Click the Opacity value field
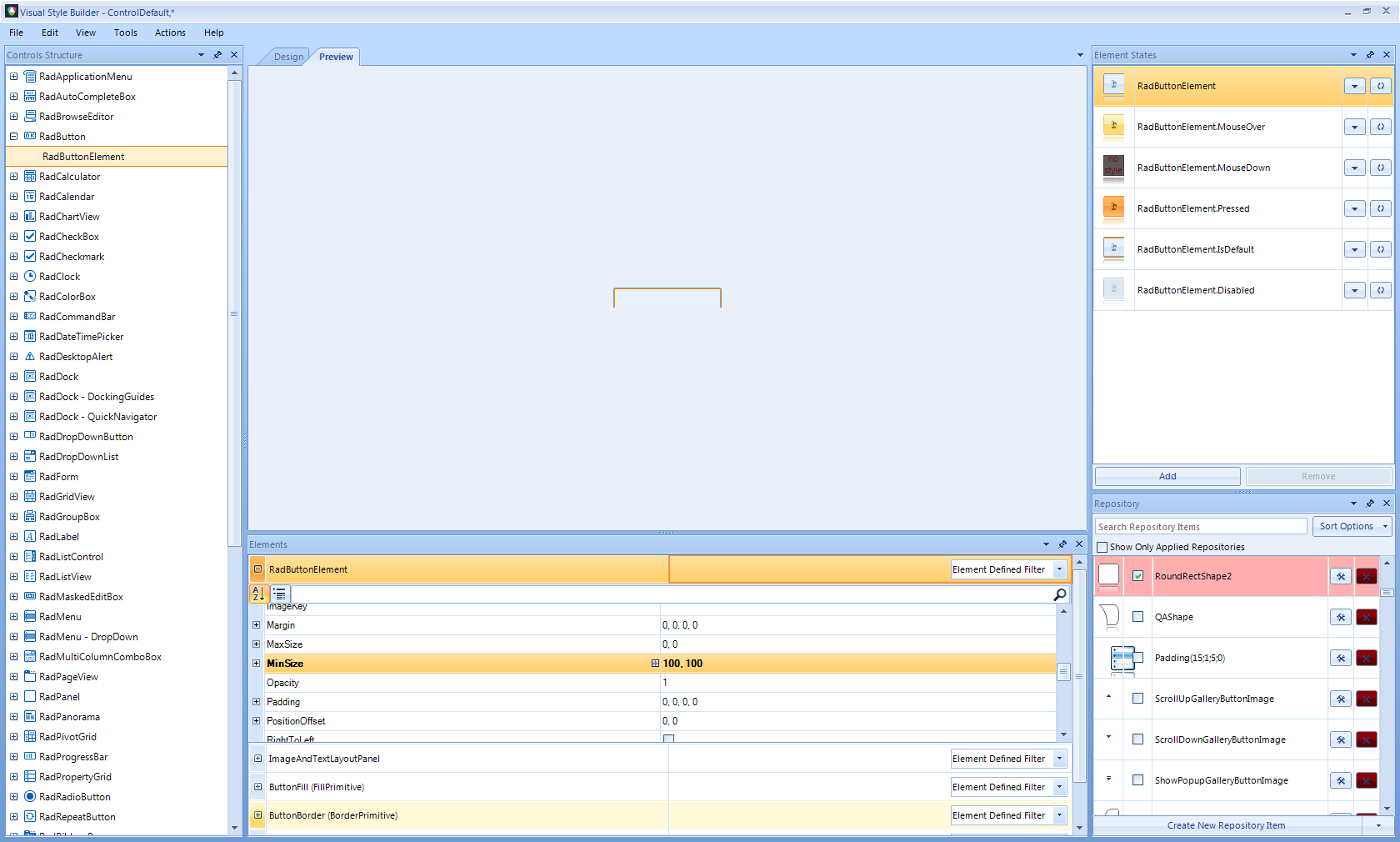 pyautogui.click(x=858, y=683)
